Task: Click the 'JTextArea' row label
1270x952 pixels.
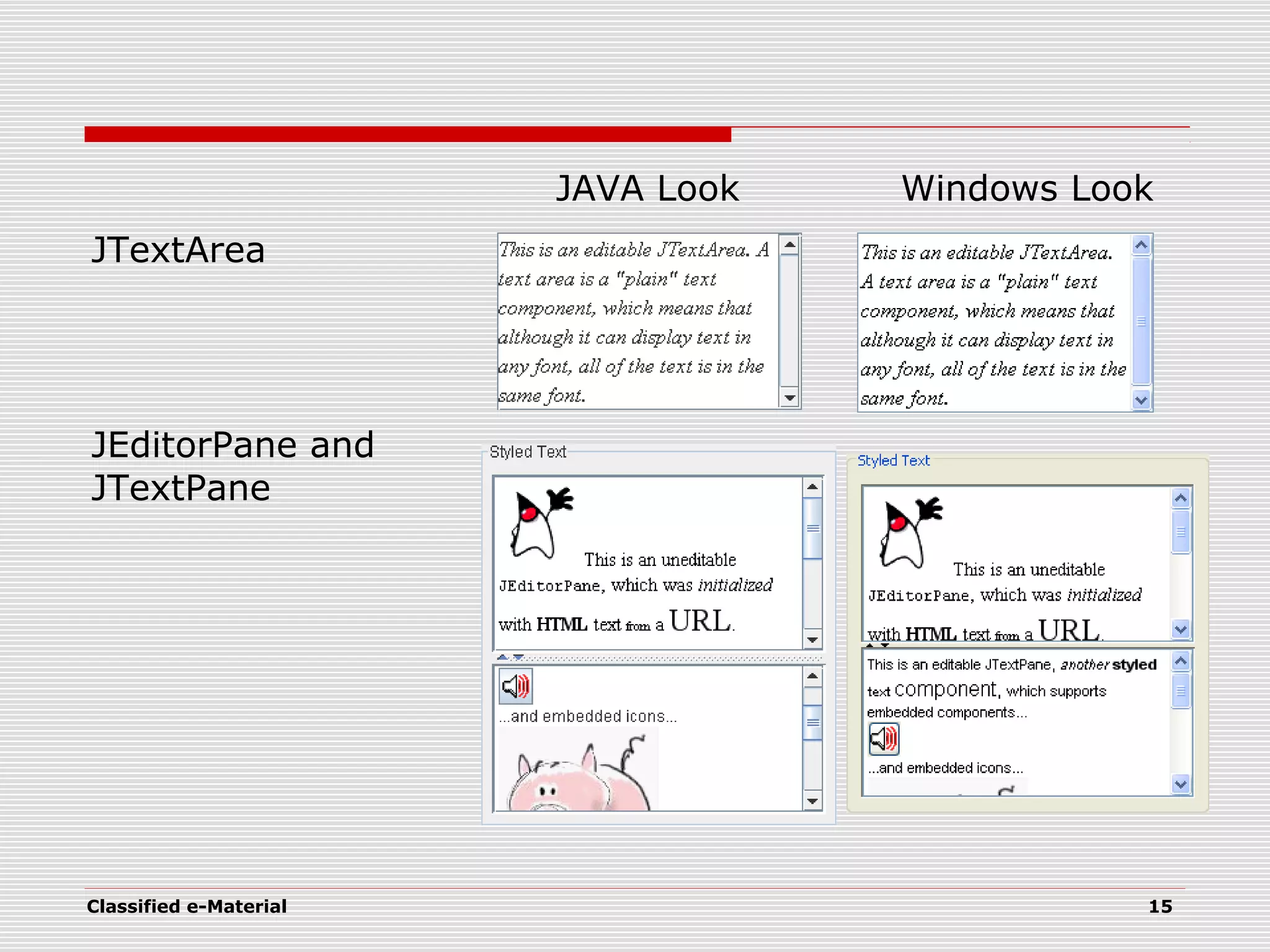Action: [179, 250]
